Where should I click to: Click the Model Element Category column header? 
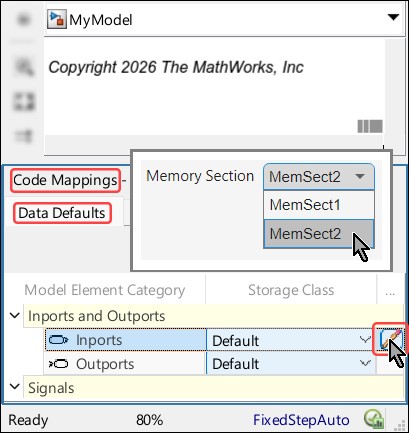(105, 290)
